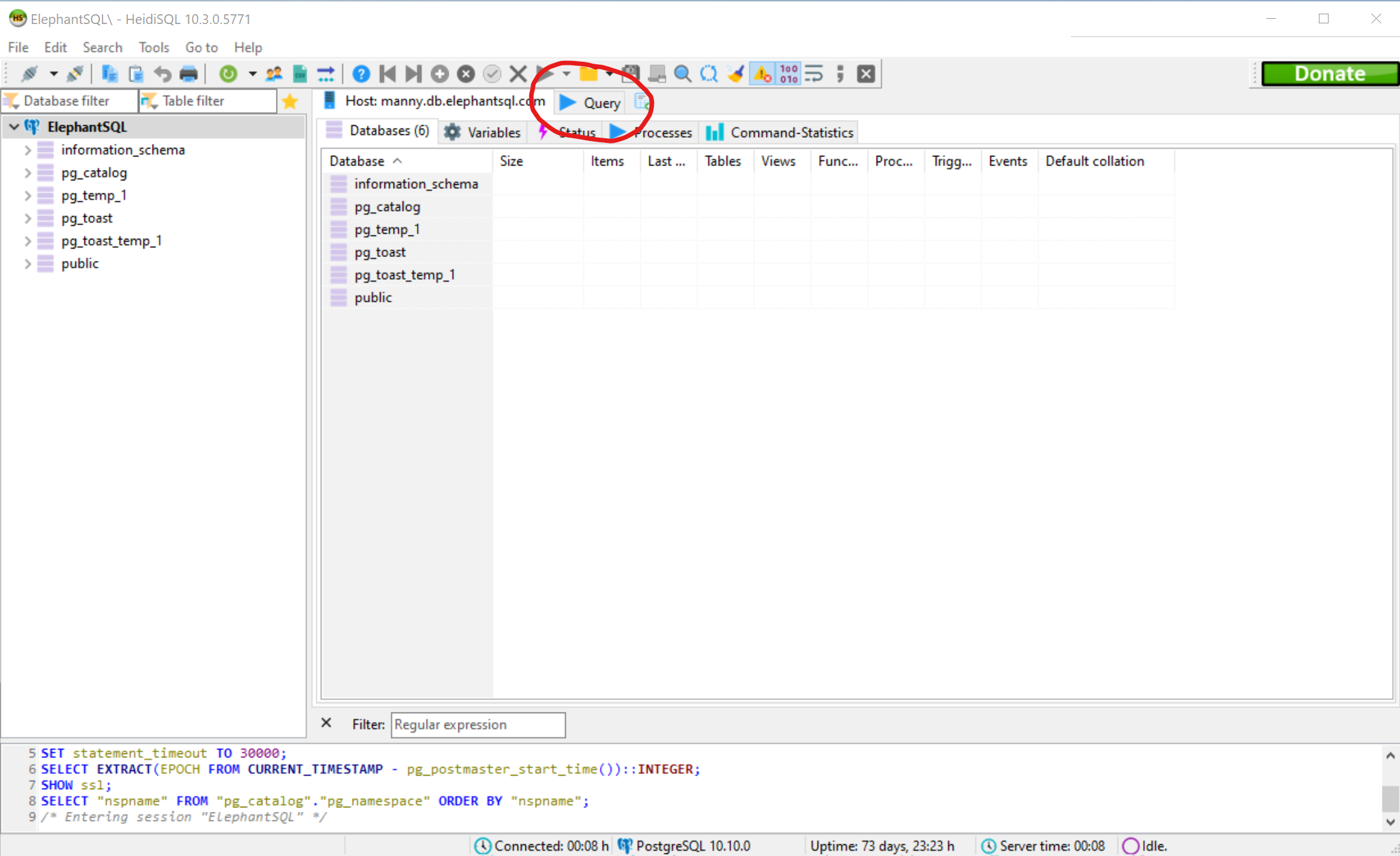Image resolution: width=1400 pixels, height=856 pixels.
Task: Expand the pg_catalog schema tree
Action: [x=27, y=172]
